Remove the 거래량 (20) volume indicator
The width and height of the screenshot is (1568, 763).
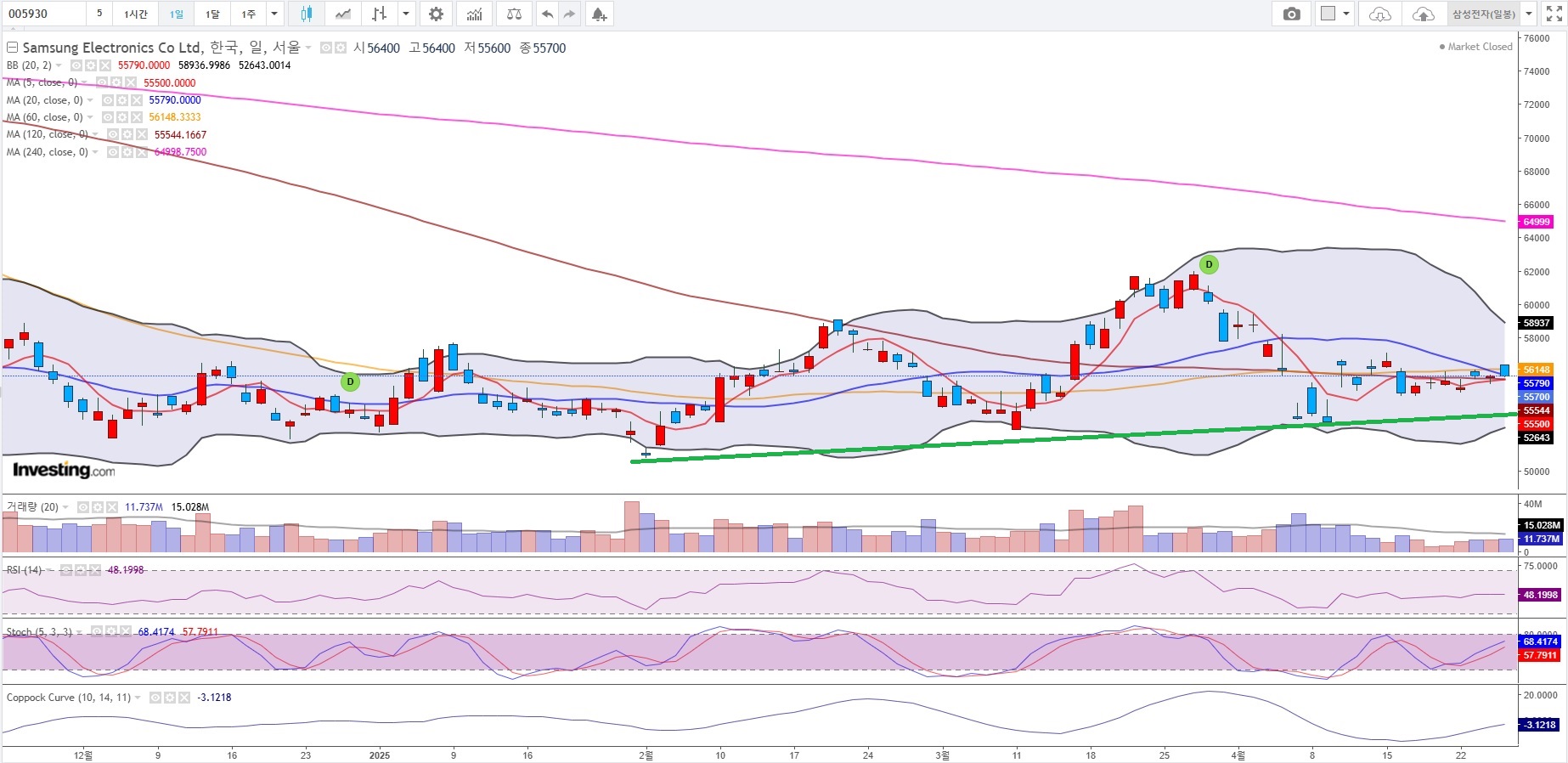[x=111, y=507]
